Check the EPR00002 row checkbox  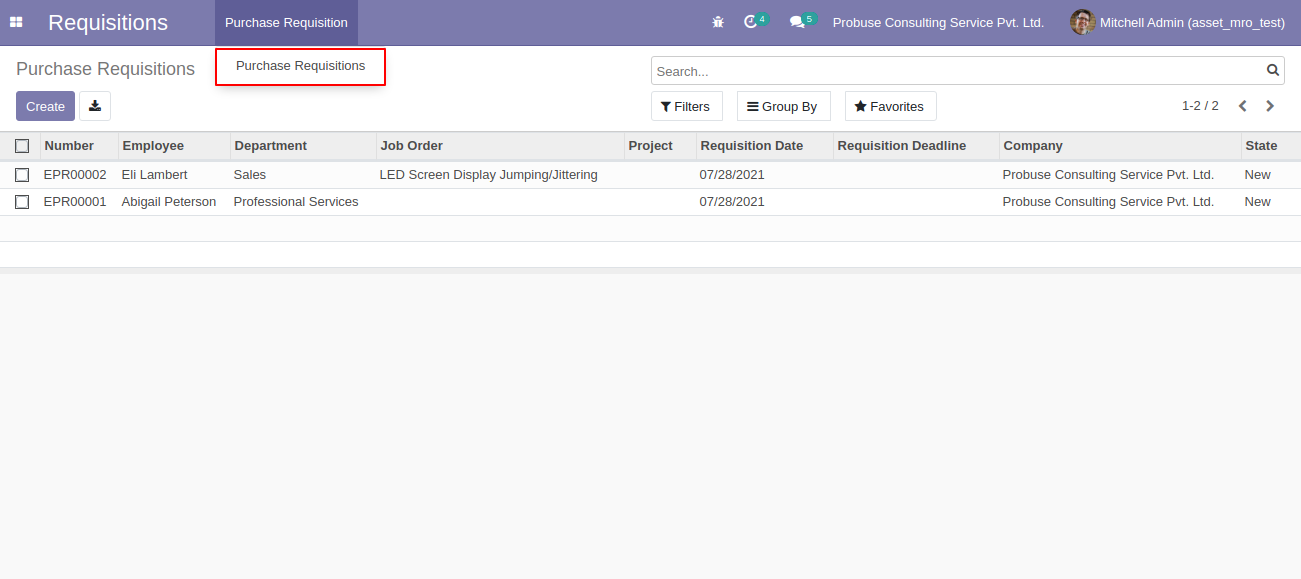click(x=22, y=175)
